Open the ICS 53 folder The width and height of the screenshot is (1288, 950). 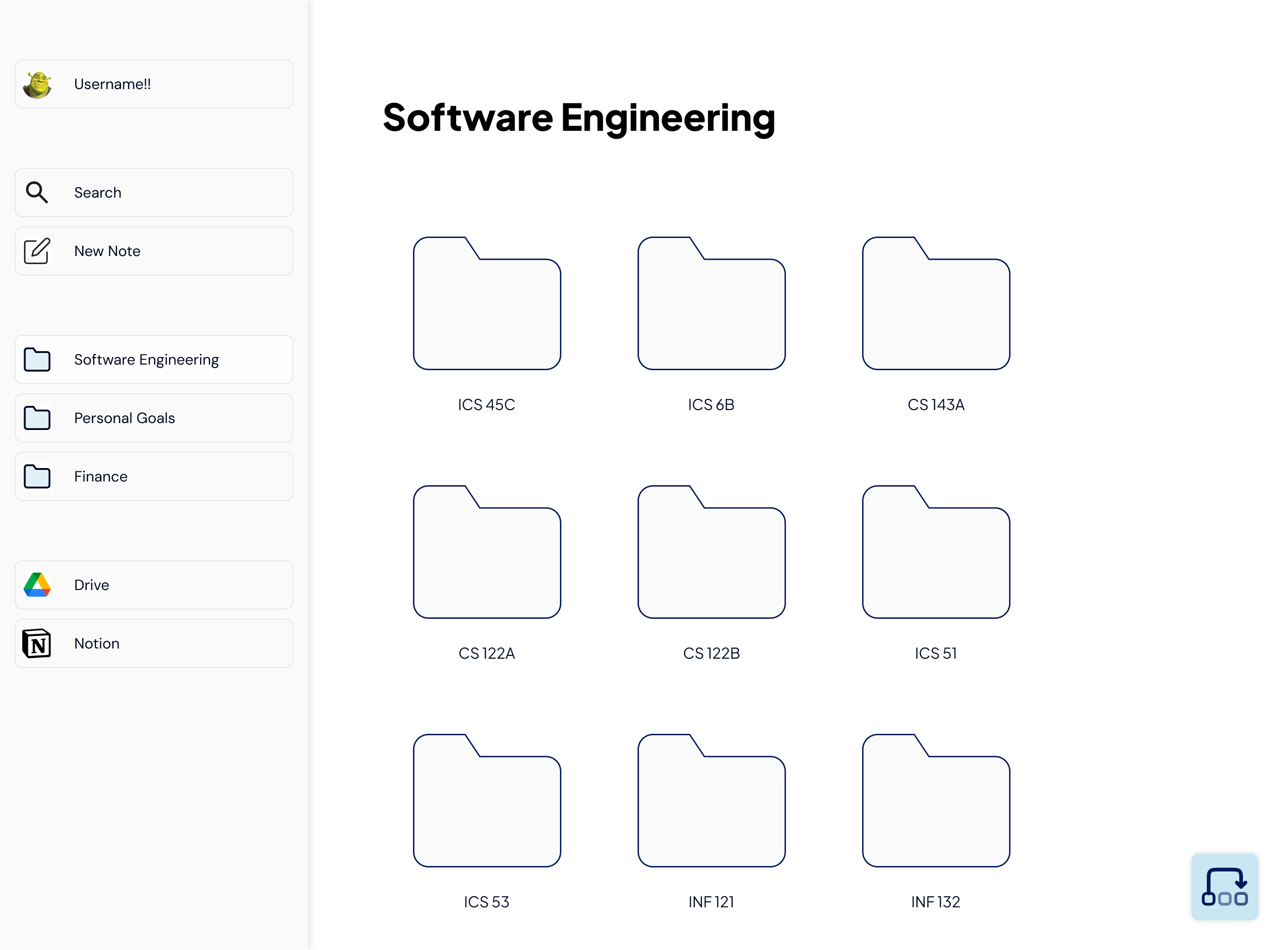pyautogui.click(x=487, y=801)
